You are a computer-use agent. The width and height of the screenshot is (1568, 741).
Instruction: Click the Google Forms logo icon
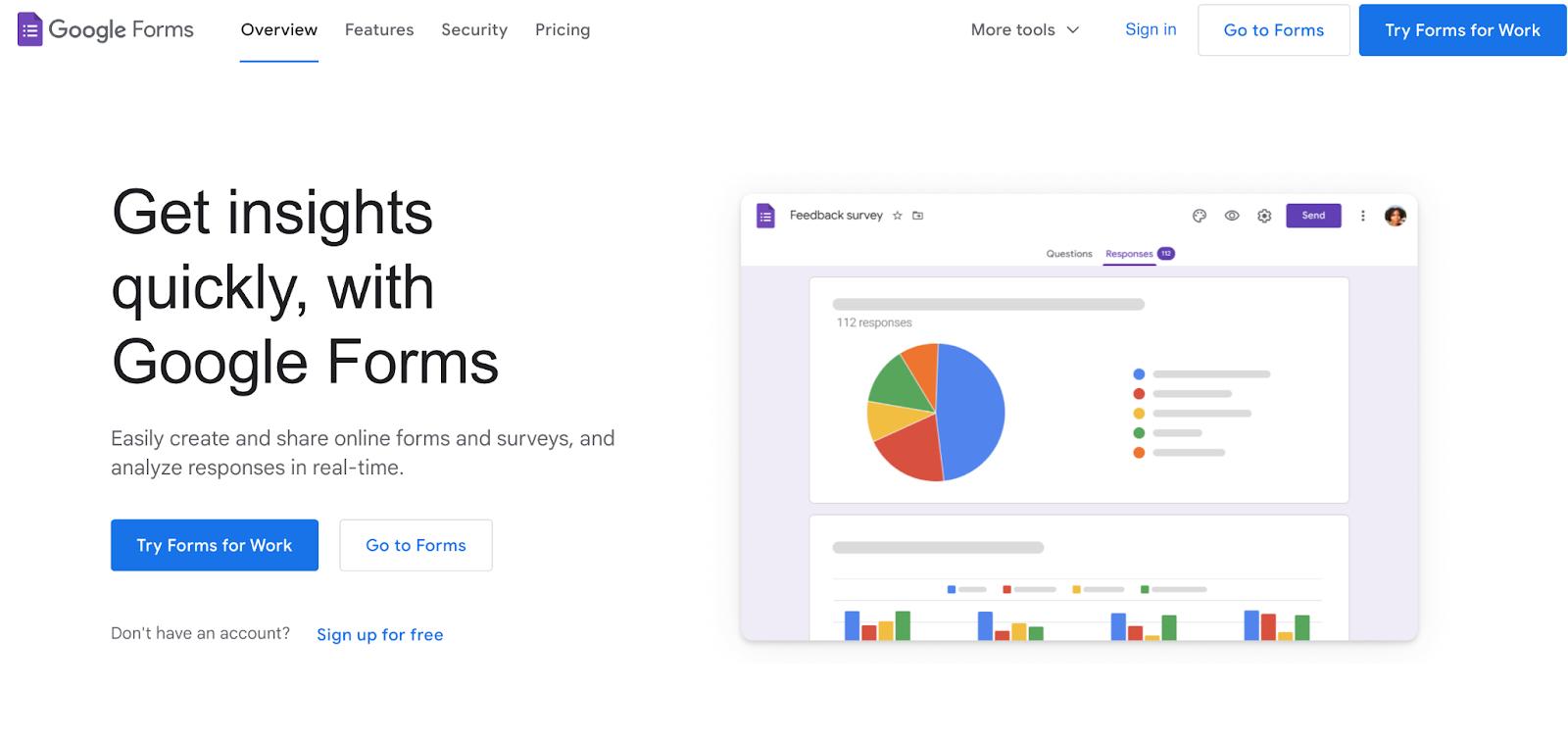click(30, 29)
